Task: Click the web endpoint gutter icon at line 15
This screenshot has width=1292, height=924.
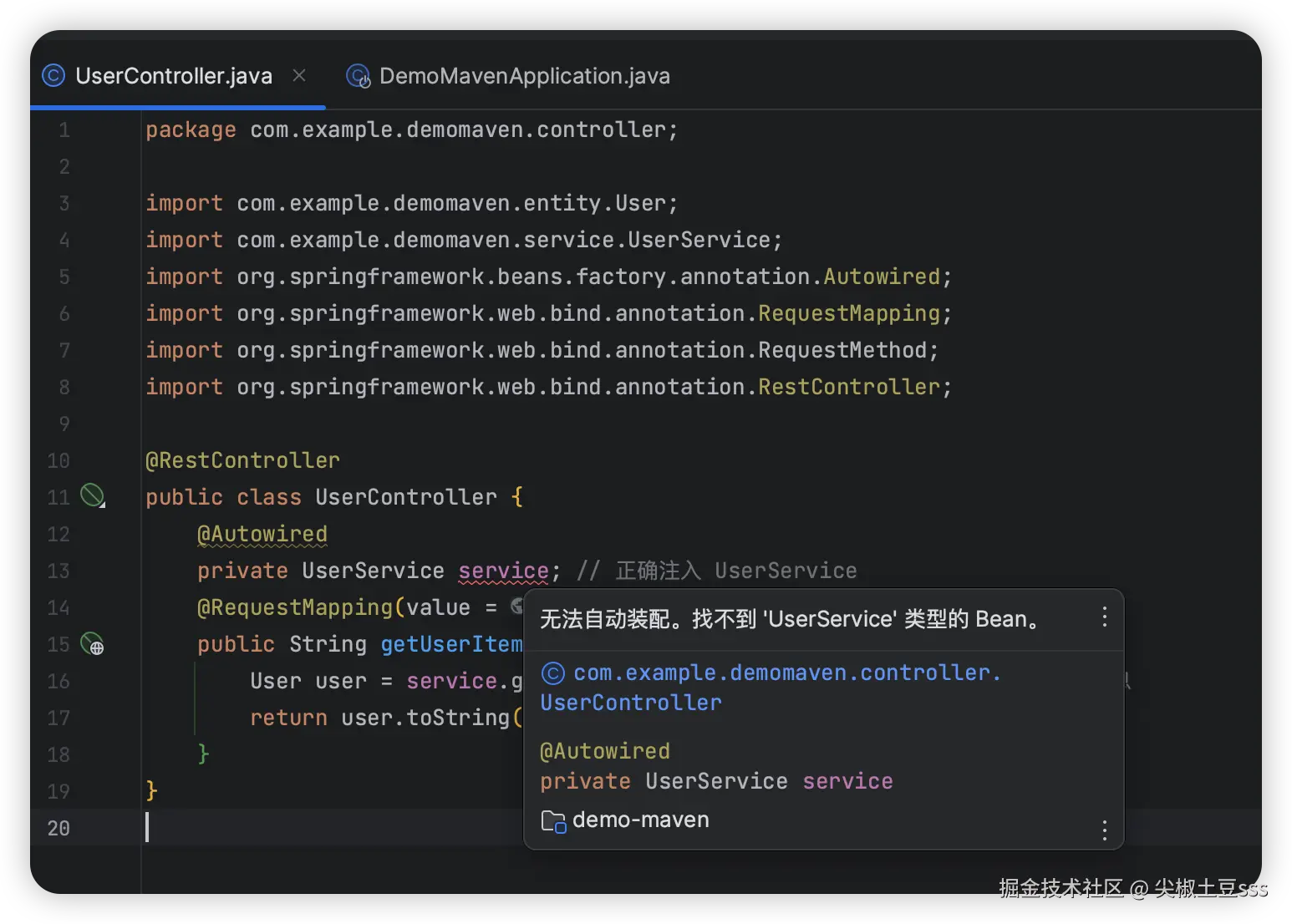Action: pos(92,644)
